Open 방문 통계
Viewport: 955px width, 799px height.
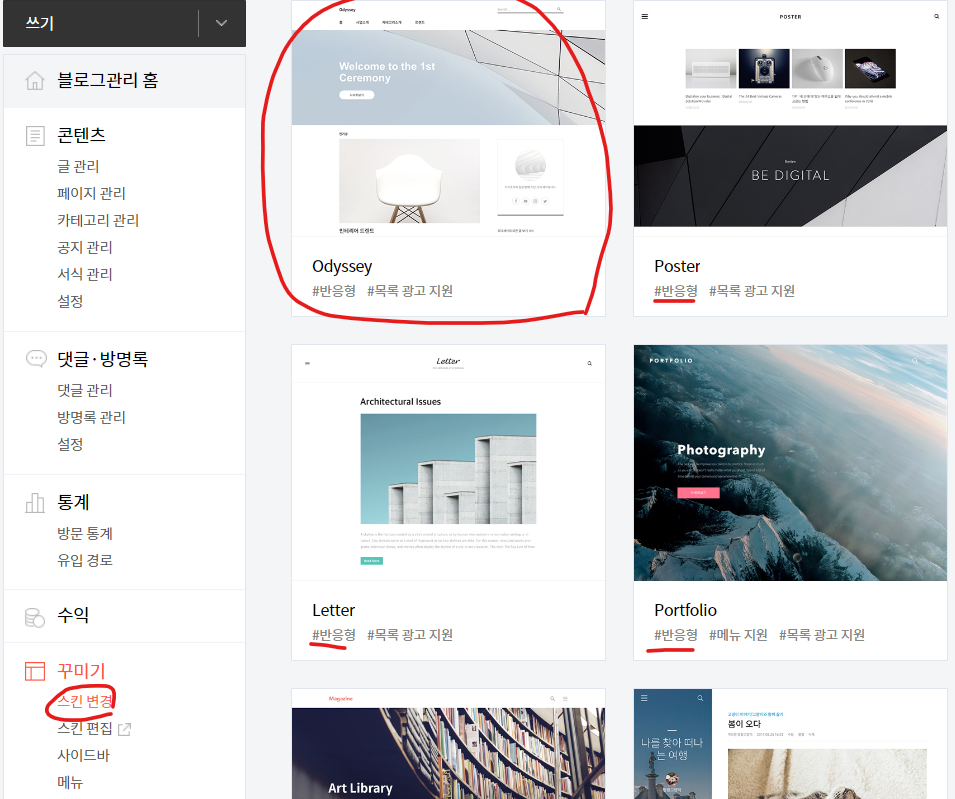point(85,533)
